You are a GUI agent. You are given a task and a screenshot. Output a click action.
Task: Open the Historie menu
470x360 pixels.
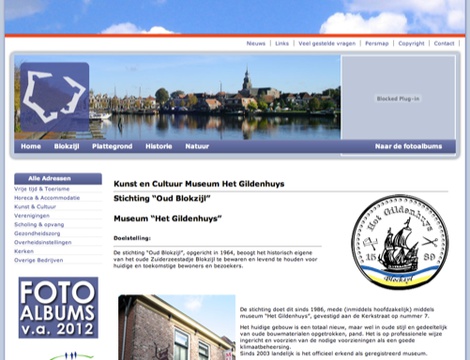(159, 146)
